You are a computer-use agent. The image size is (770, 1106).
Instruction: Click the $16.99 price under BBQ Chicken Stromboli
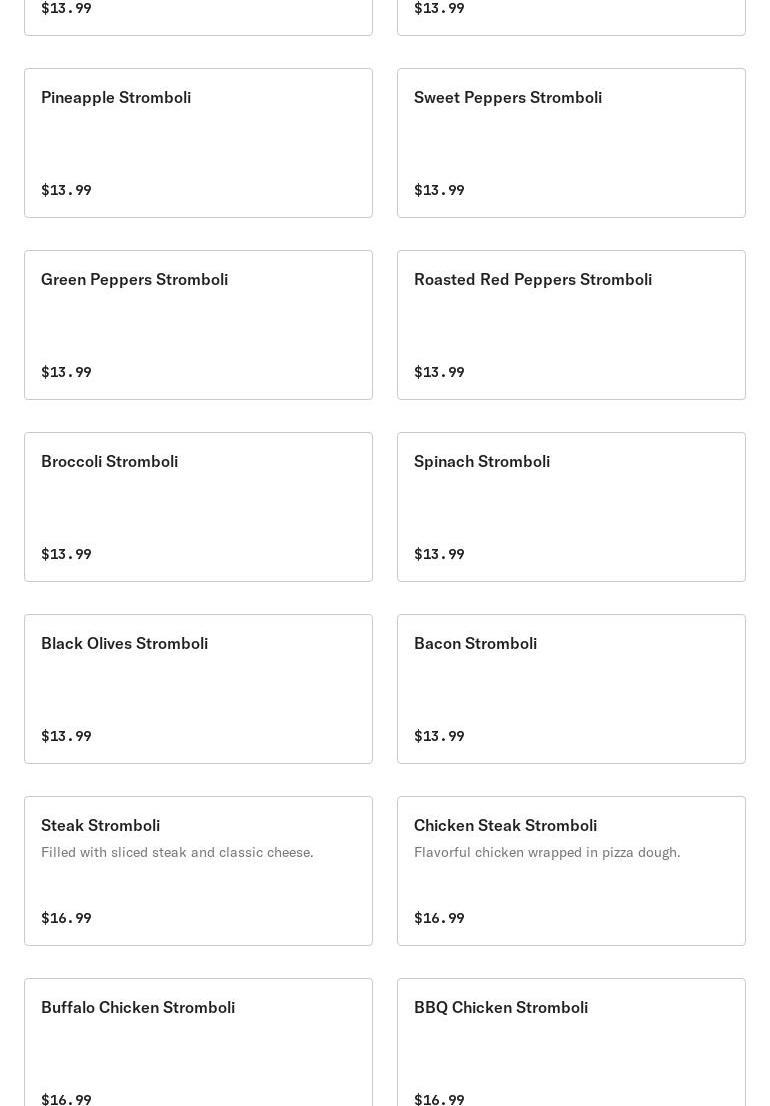439,1099
